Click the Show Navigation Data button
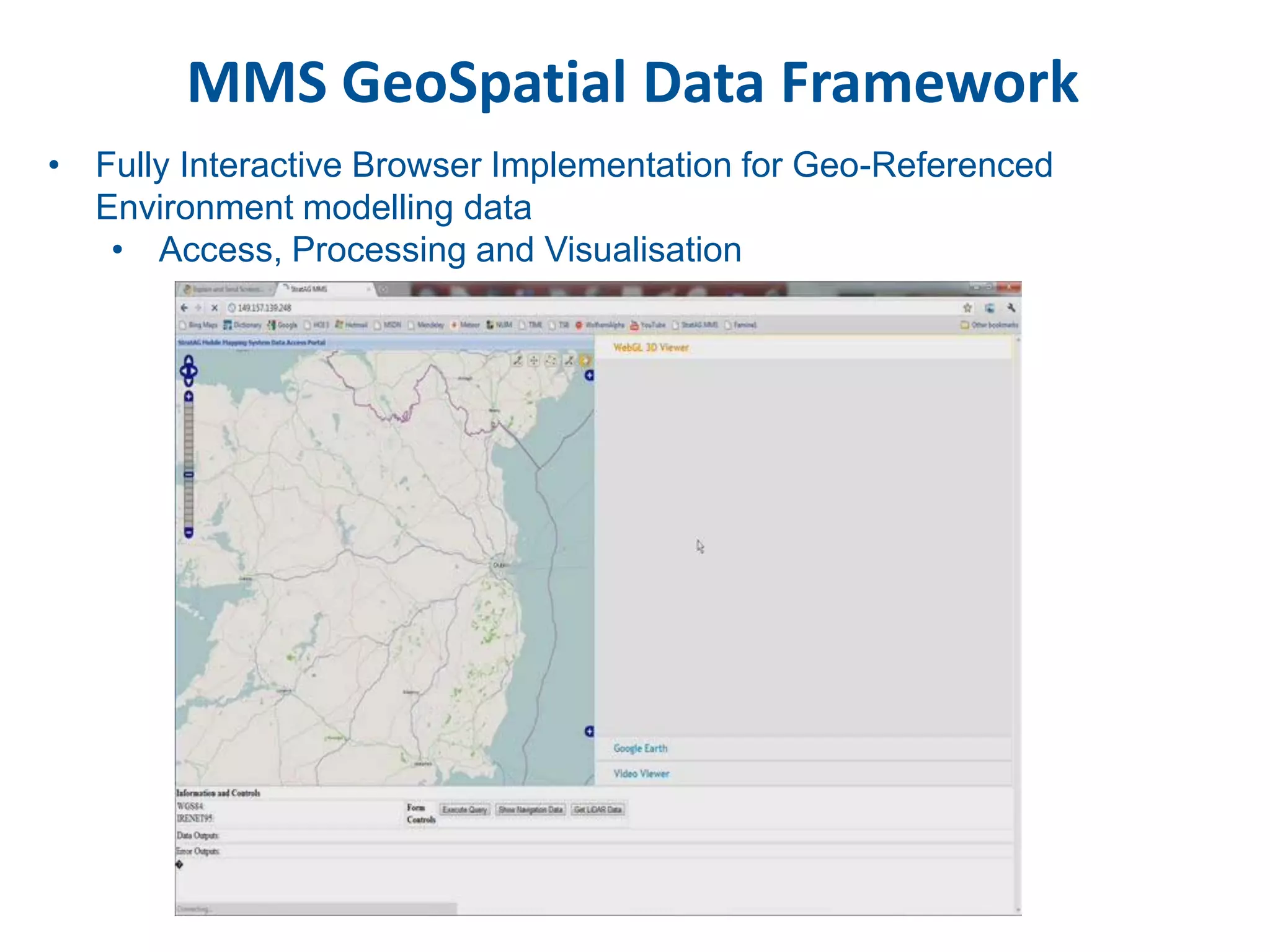 531,809
